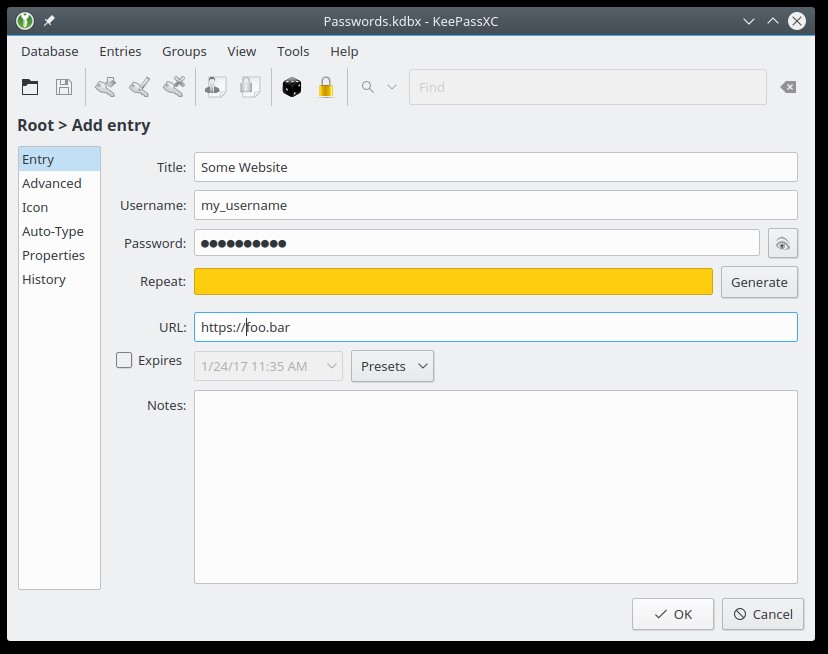
Task: Lock database with the padlock icon
Action: (325, 87)
